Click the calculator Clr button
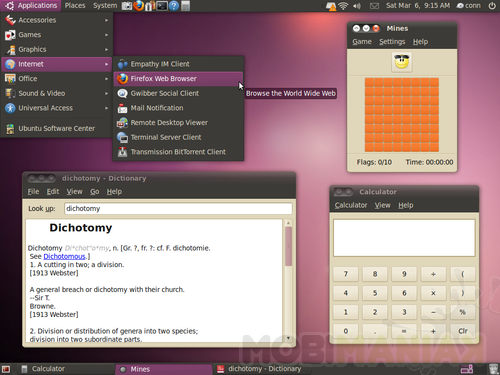Viewport: 500px width, 375px height. tap(463, 331)
